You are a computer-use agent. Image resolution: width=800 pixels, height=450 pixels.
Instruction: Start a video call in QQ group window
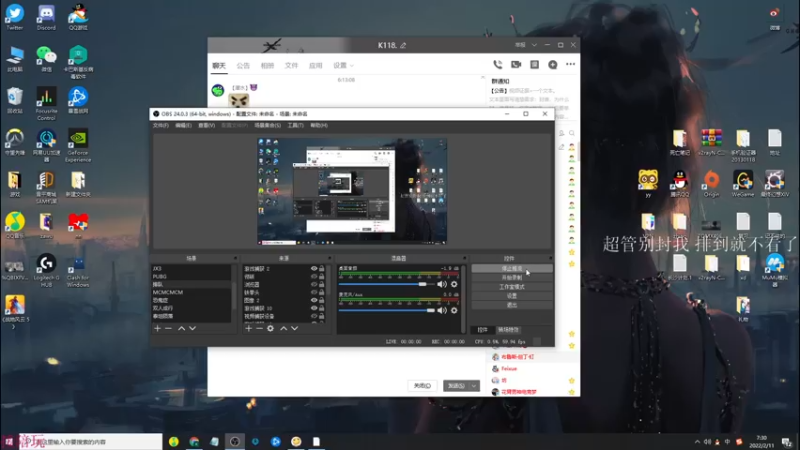click(x=516, y=65)
